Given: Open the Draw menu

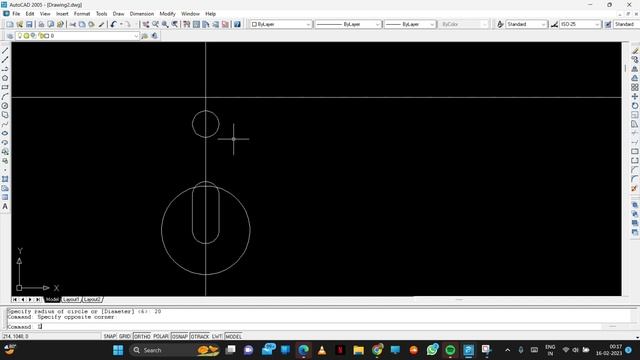Looking at the screenshot, I should coord(118,14).
